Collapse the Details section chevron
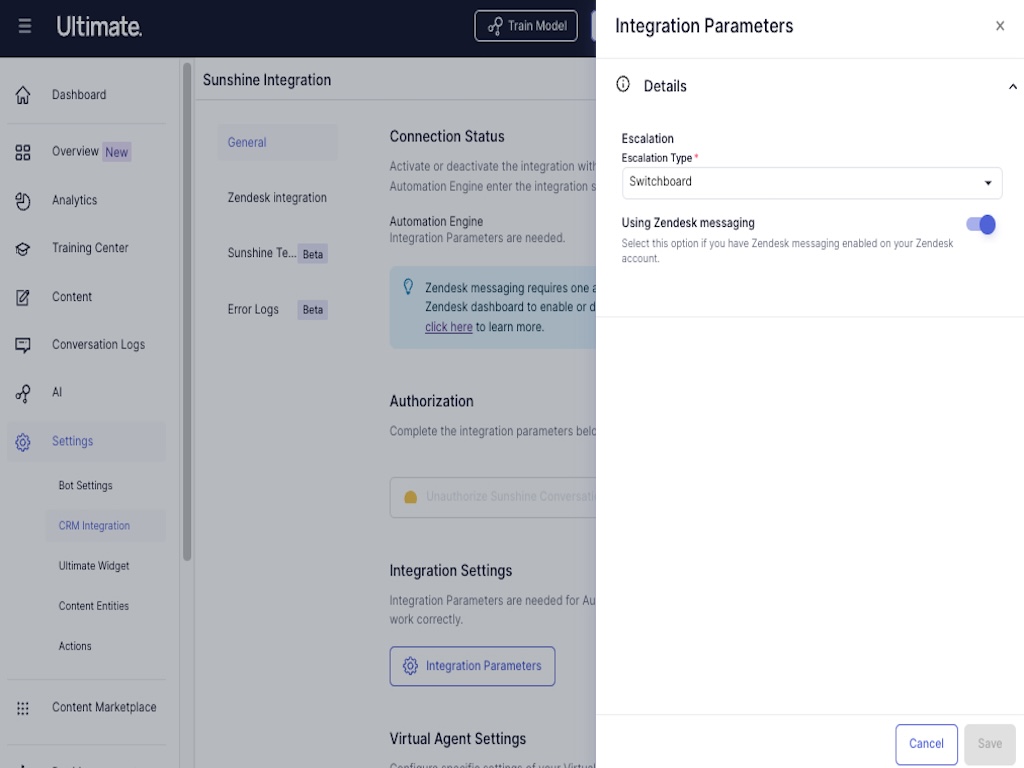The image size is (1024, 768). [x=1012, y=87]
